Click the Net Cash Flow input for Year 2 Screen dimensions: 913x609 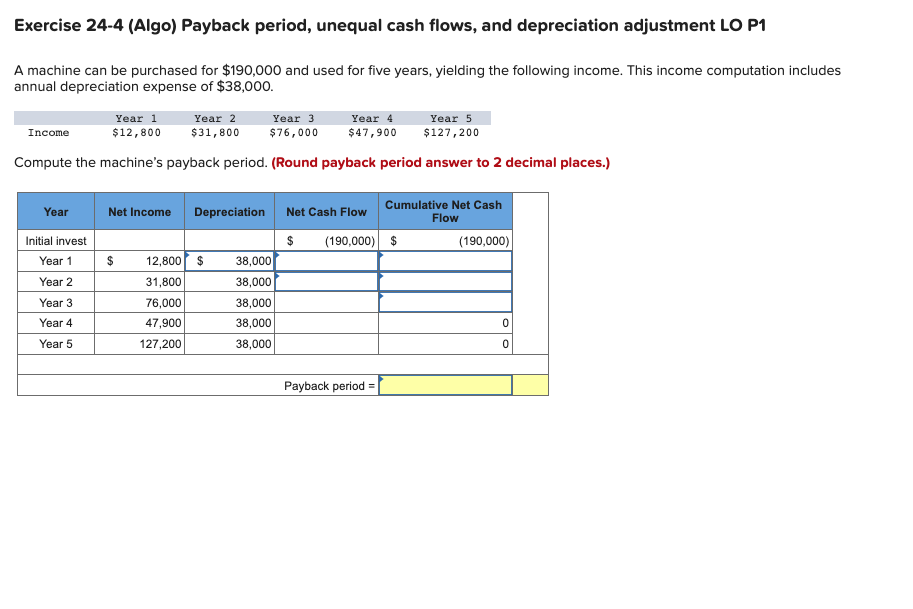point(327,281)
